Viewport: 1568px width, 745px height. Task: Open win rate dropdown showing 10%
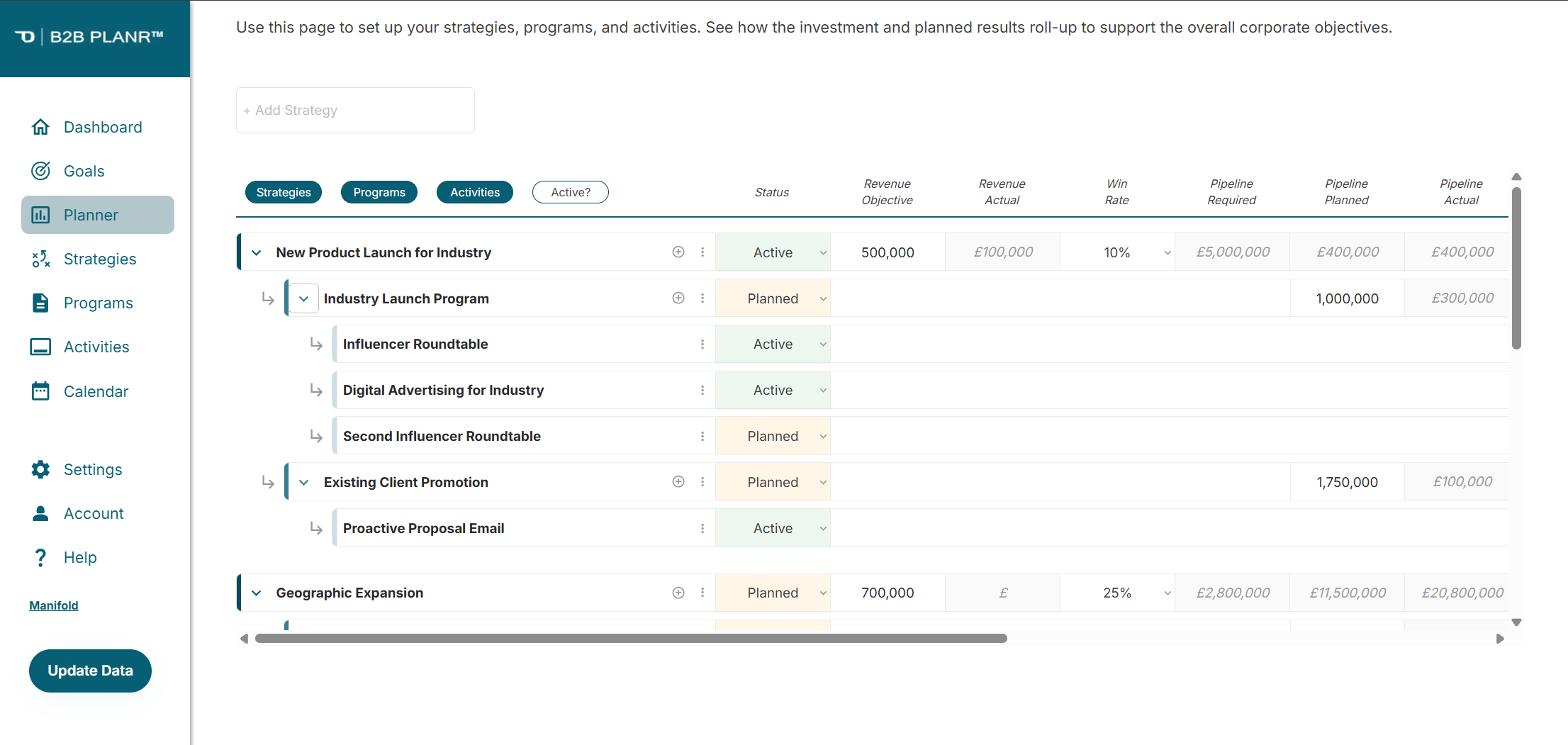1167,252
